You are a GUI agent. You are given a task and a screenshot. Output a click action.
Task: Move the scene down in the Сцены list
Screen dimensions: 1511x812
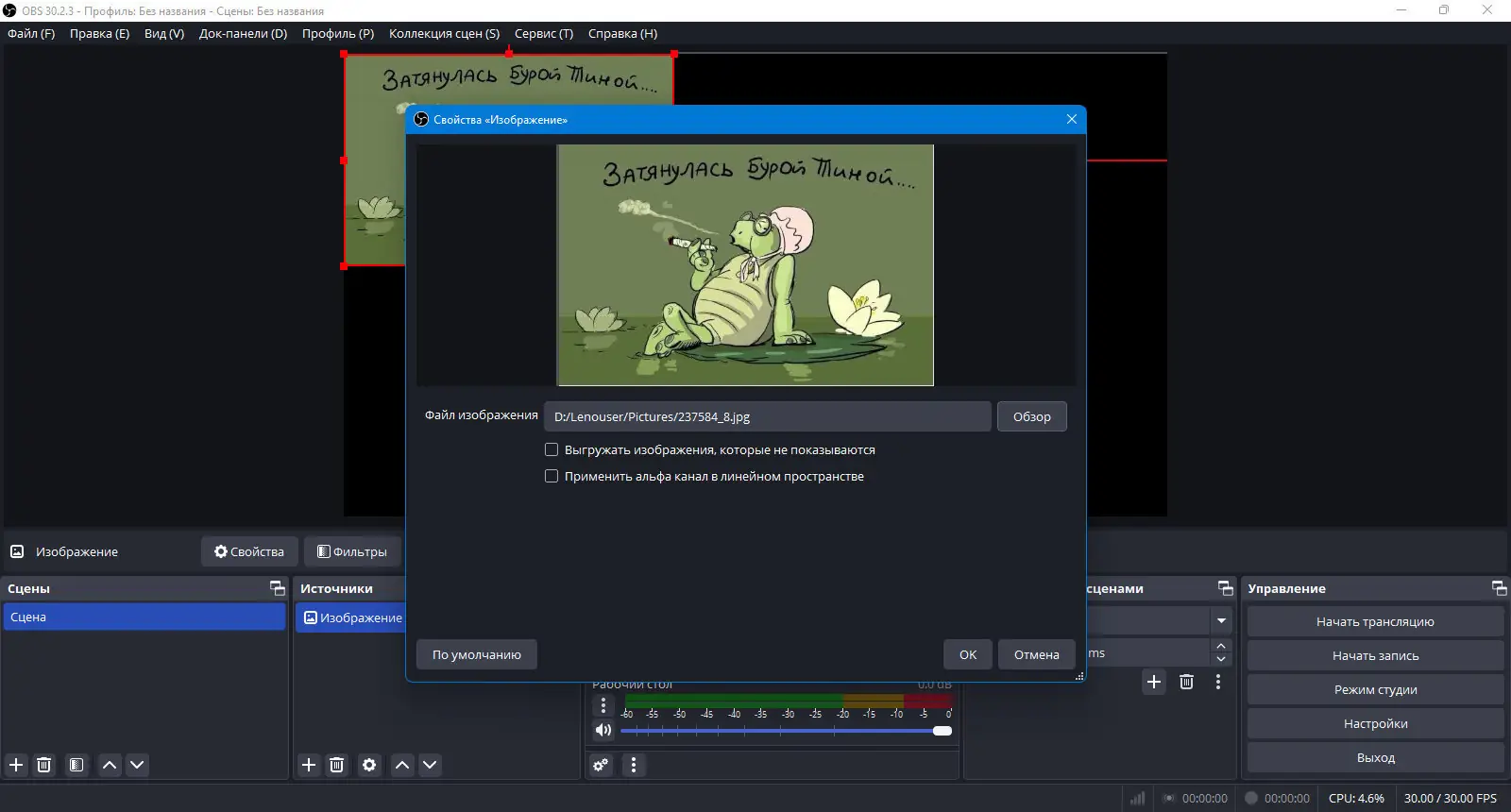[137, 765]
